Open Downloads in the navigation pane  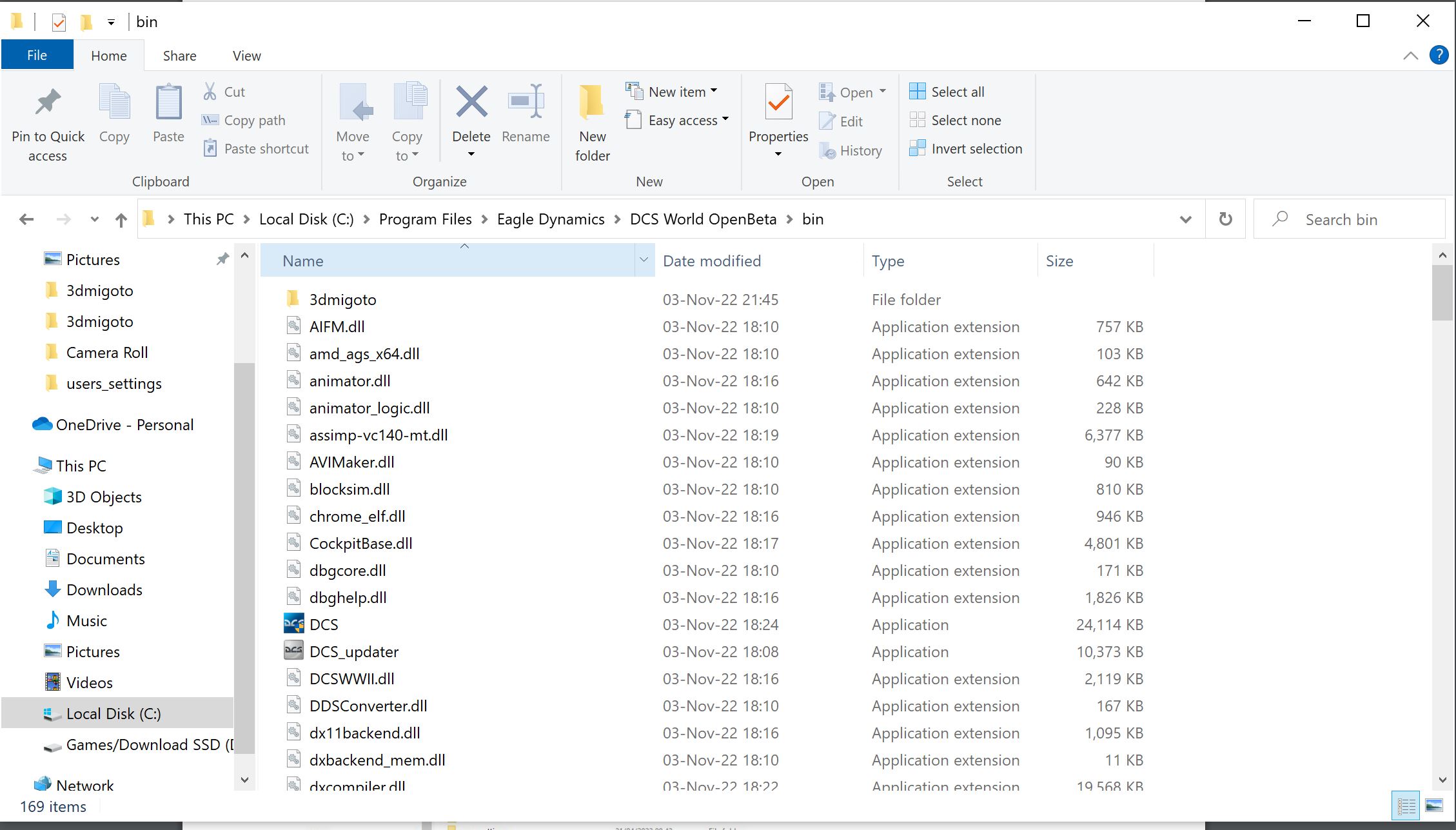pos(104,589)
